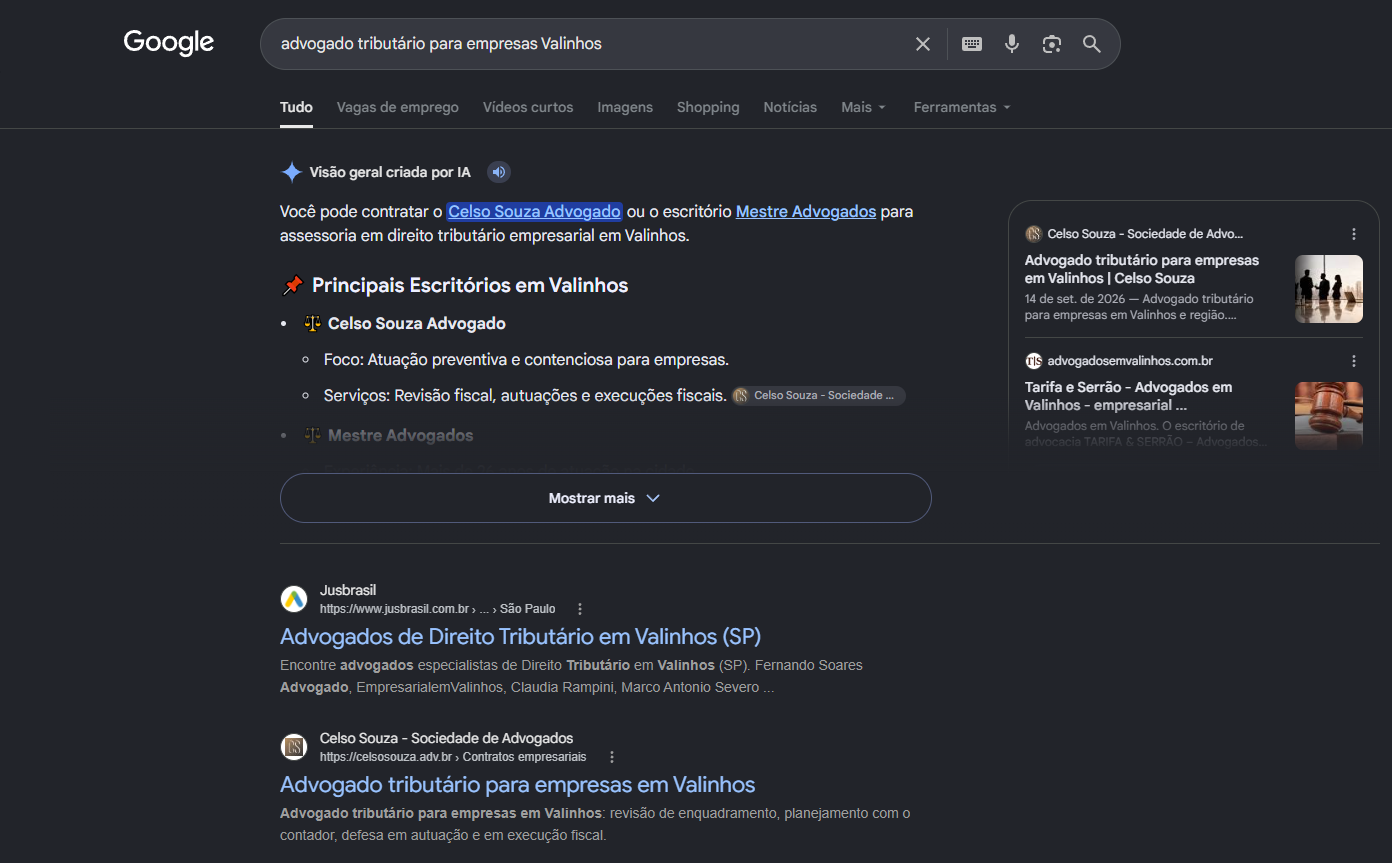Viewport: 1392px width, 863px height.
Task: Open the Mestre Advogados link
Action: [806, 212]
